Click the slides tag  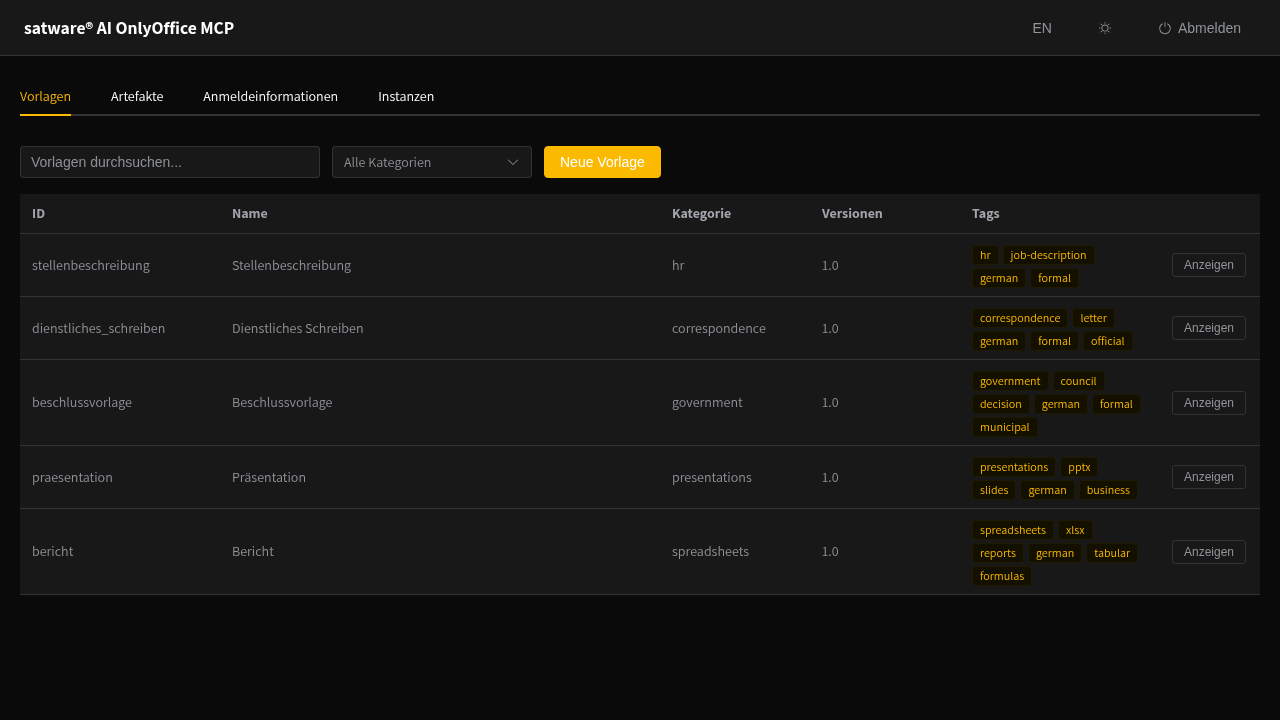tap(994, 490)
